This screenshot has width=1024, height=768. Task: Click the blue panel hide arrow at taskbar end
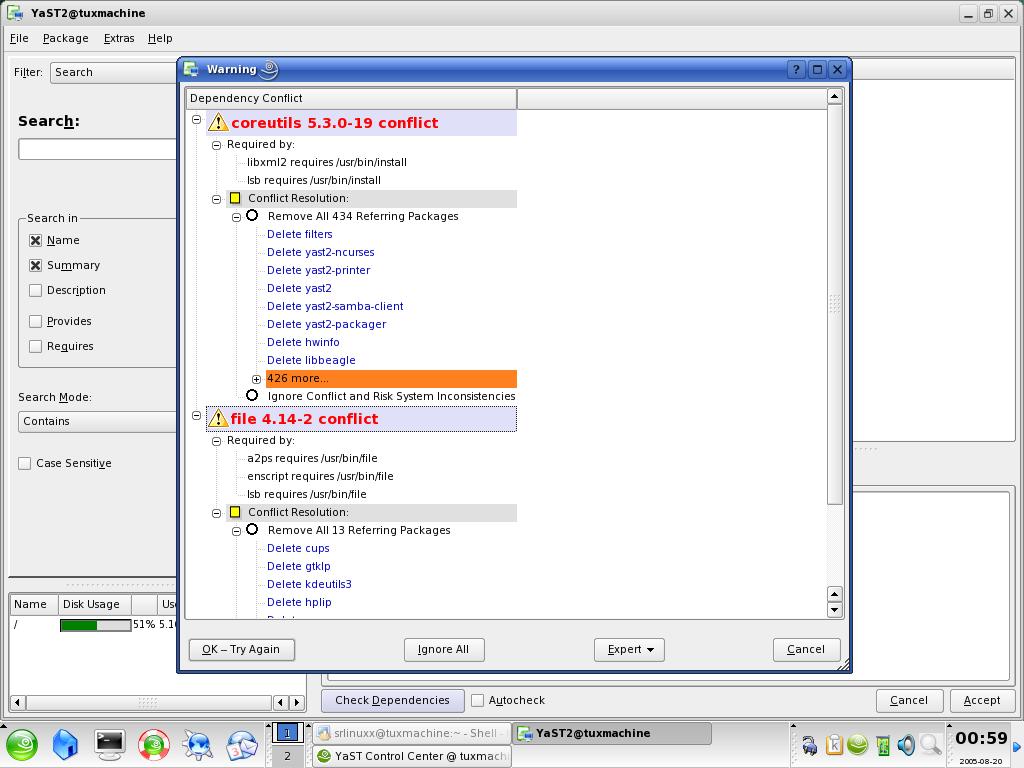[1017, 746]
